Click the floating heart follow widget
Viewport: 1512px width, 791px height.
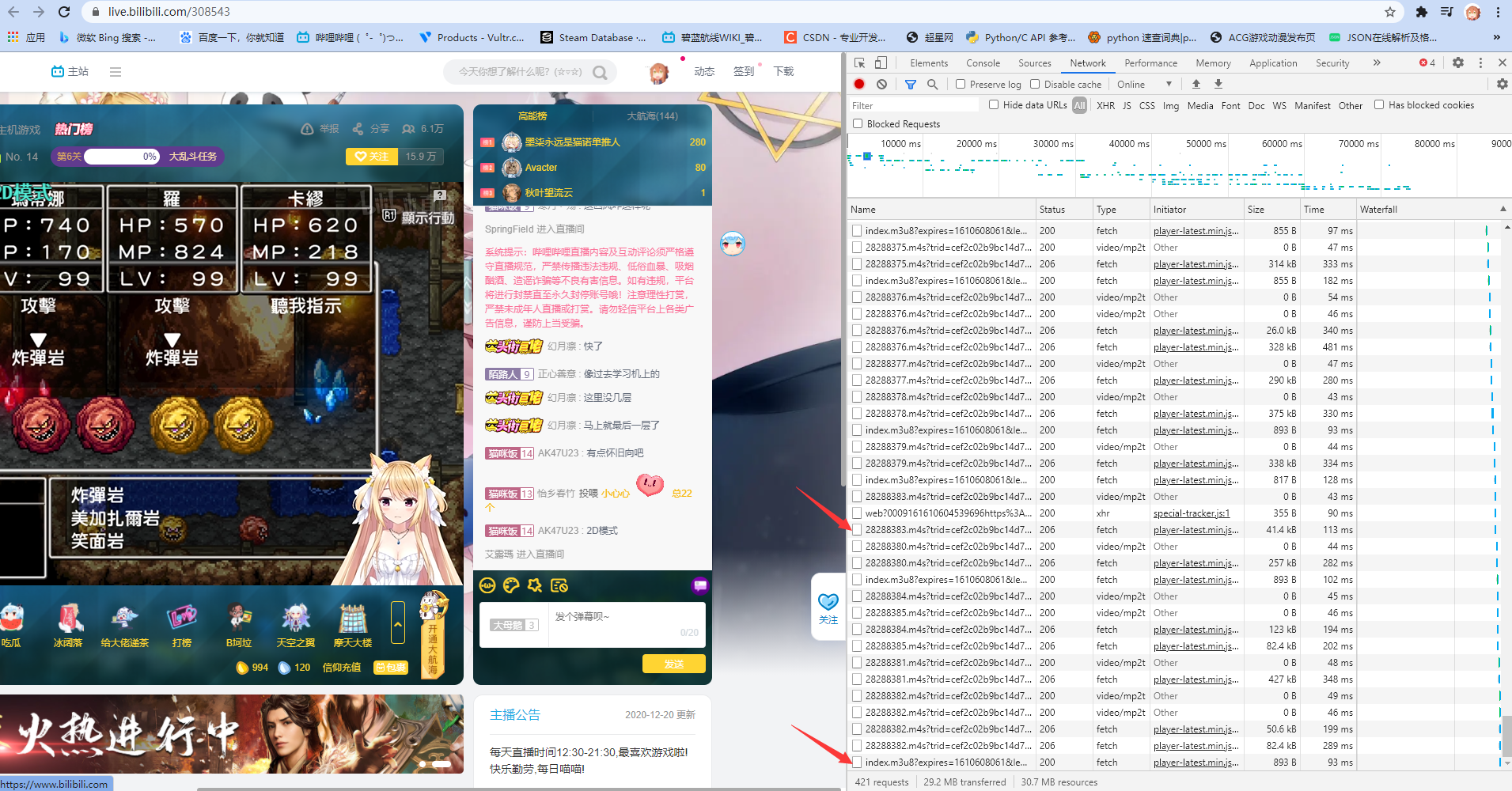pos(828,607)
